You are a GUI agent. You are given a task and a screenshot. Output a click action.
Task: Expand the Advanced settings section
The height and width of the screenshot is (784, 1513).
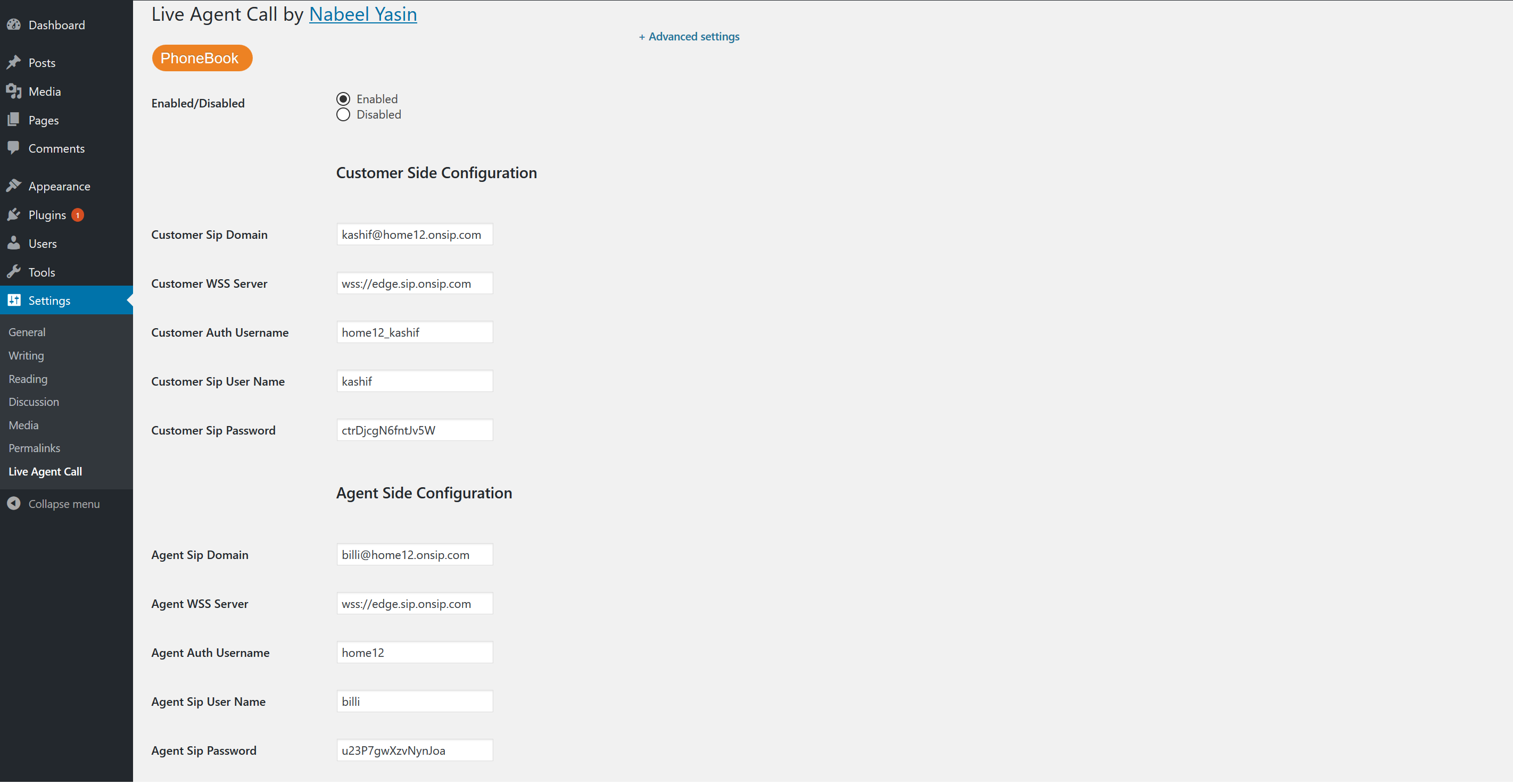coord(689,36)
